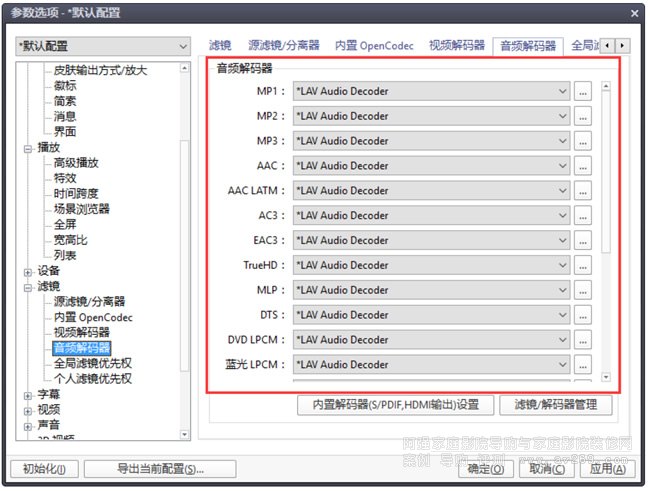This screenshot has width=650, height=491.
Task: Switch to the 视频解码器 tab
Action: 457,46
